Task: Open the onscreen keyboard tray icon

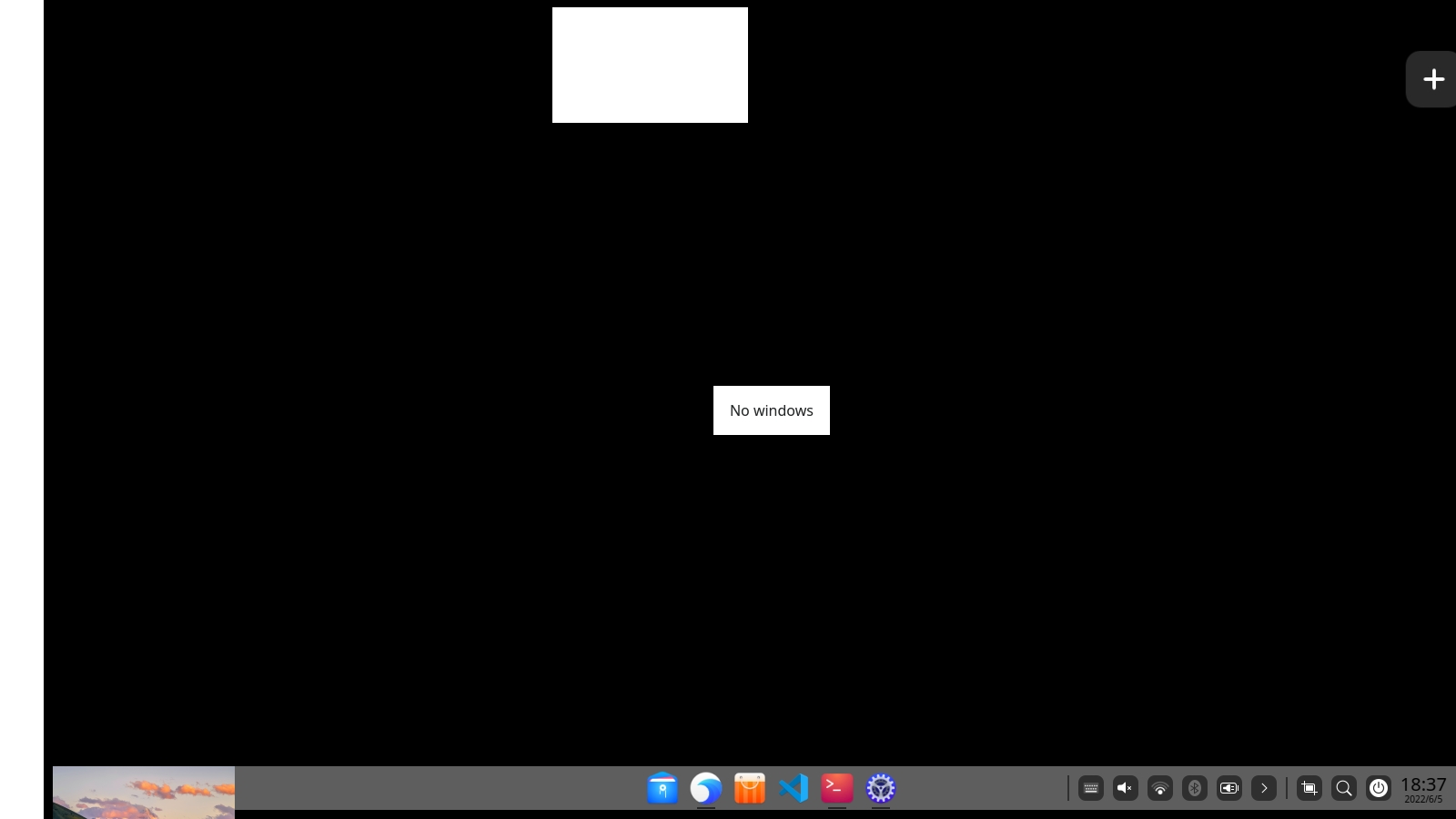Action: [x=1091, y=788]
